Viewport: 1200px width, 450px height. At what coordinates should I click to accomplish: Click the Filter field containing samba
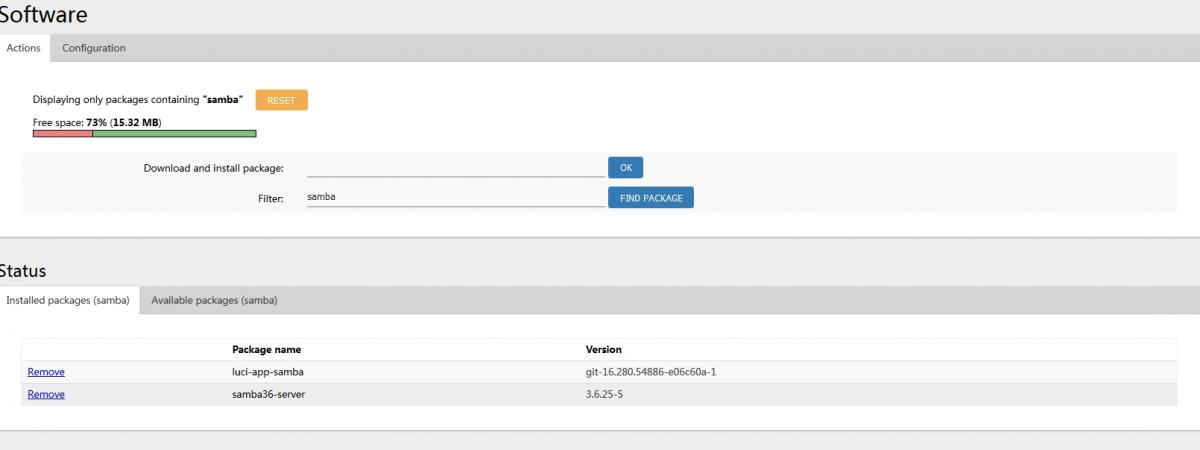pos(455,198)
